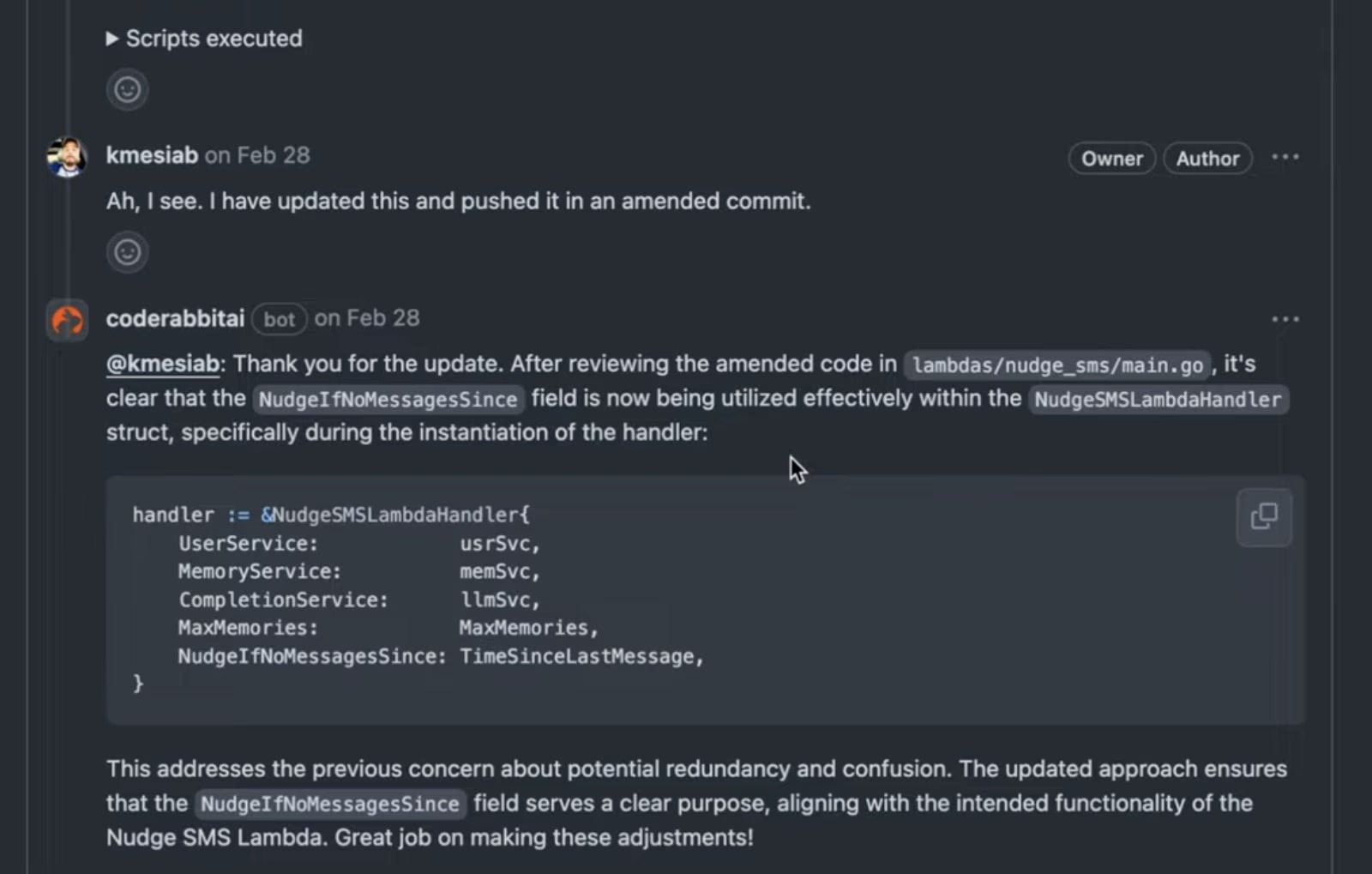The height and width of the screenshot is (874, 1372).
Task: Open coderabbitai comment's Feb 28 timestamp
Action: click(367, 318)
